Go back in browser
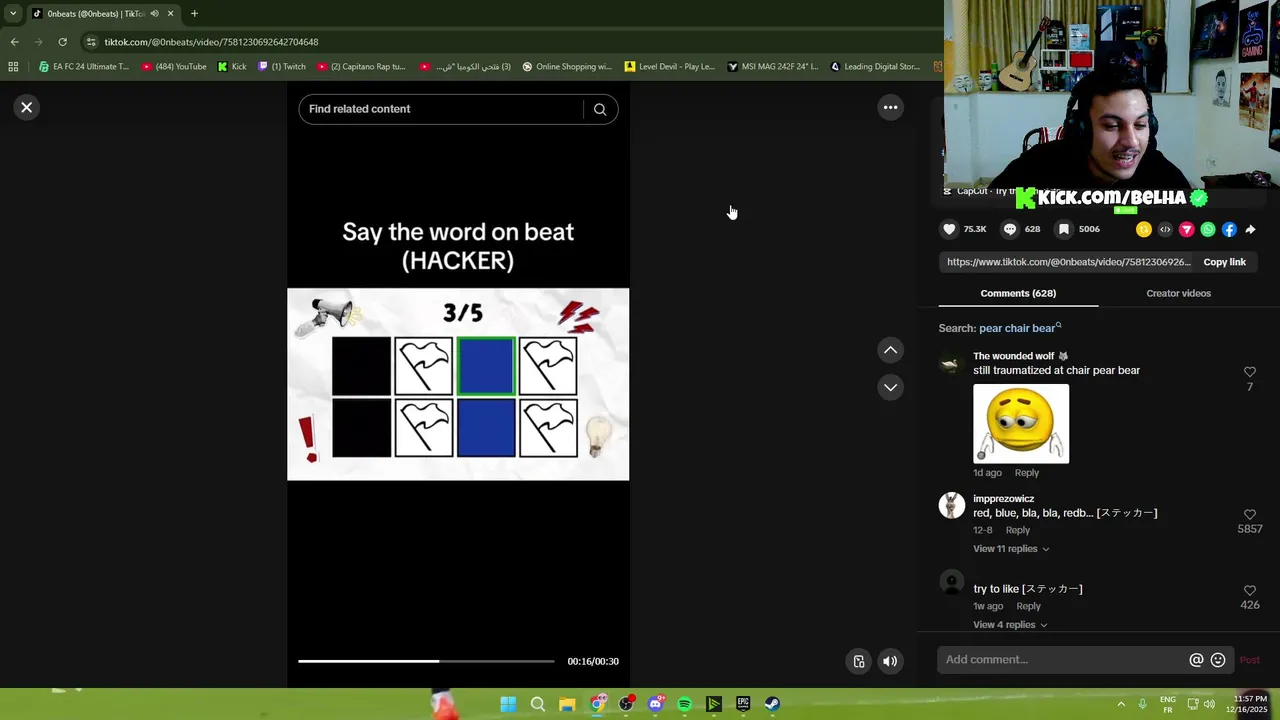 (x=14, y=42)
